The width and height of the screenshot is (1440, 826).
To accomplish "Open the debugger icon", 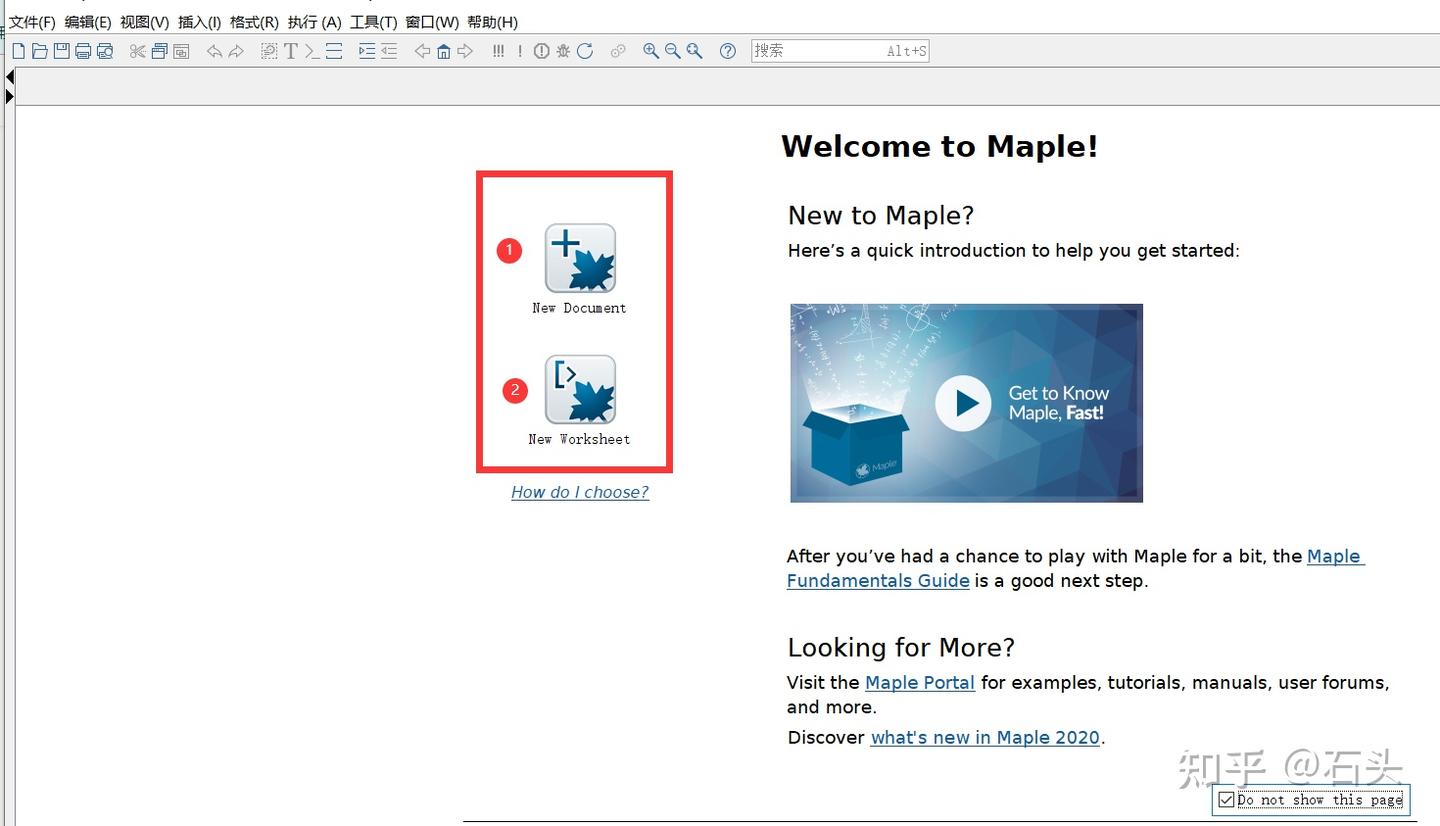I will click(562, 51).
